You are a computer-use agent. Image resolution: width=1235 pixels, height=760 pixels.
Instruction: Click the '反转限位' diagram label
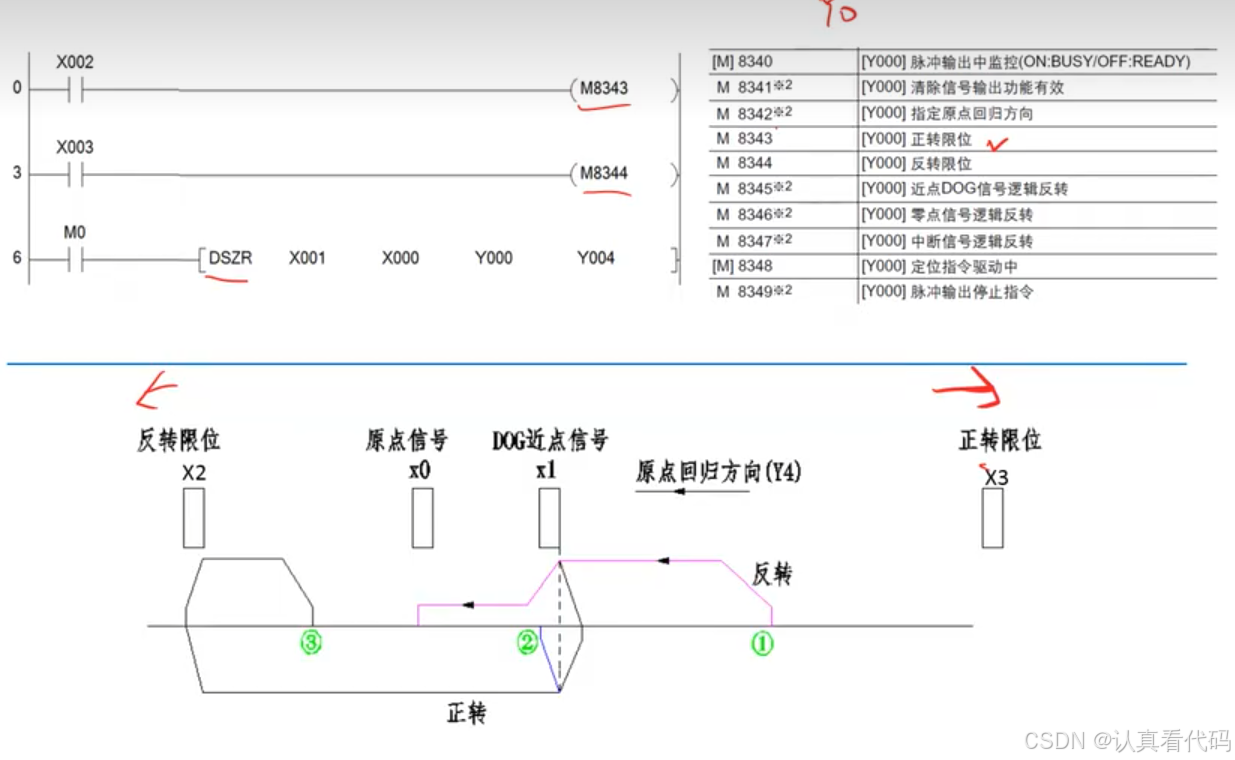click(x=178, y=440)
